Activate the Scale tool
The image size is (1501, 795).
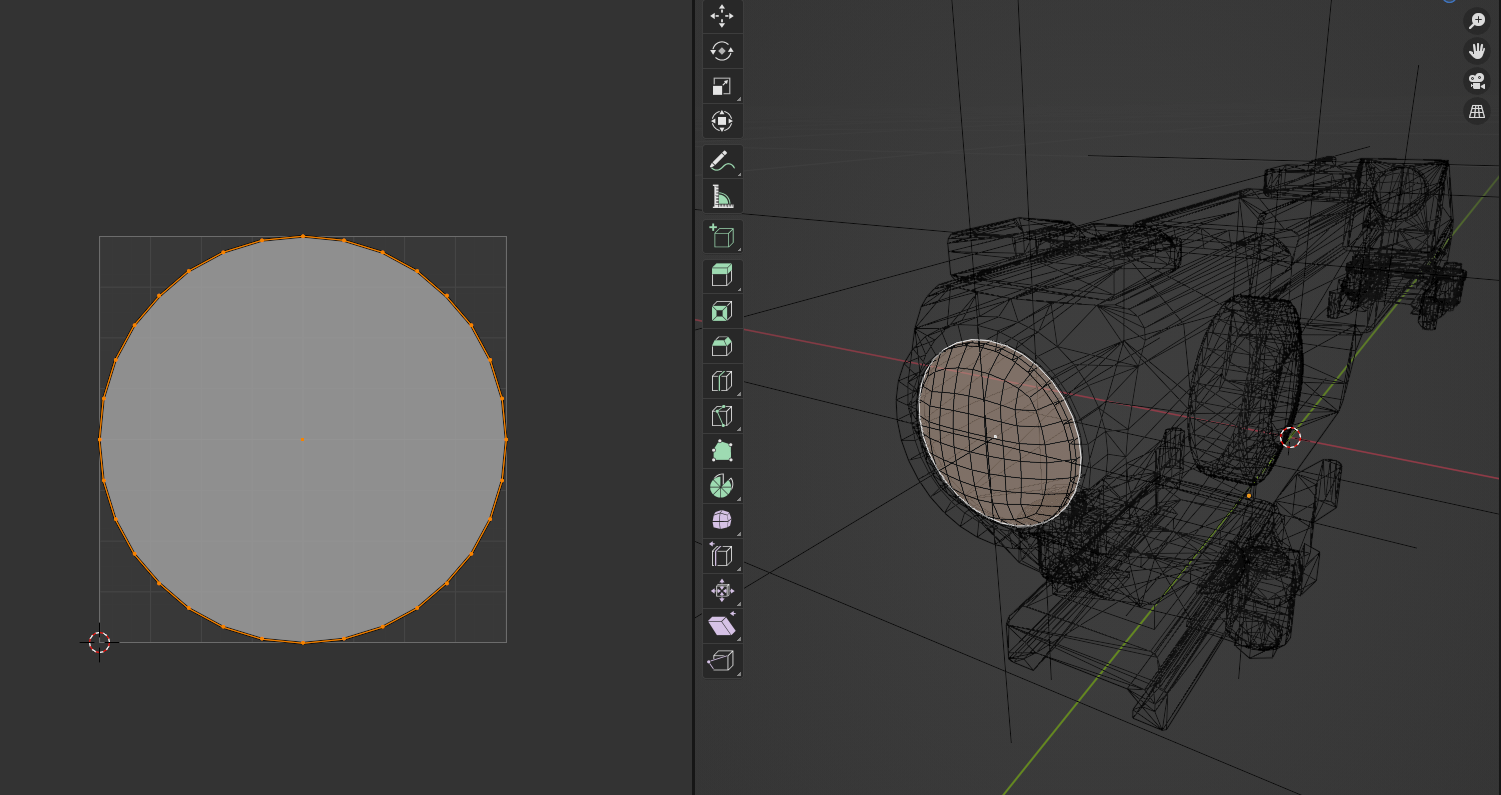click(x=722, y=87)
